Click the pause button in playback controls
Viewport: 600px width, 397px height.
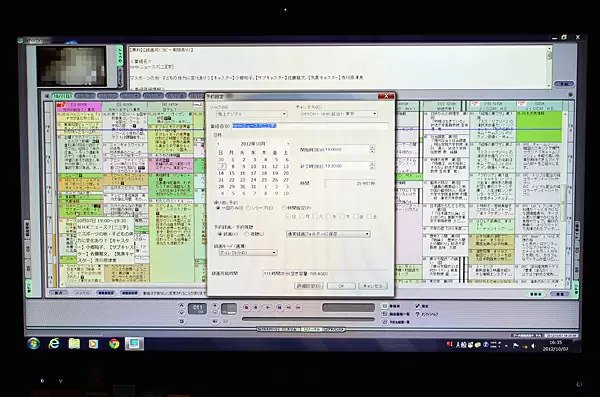279,307
